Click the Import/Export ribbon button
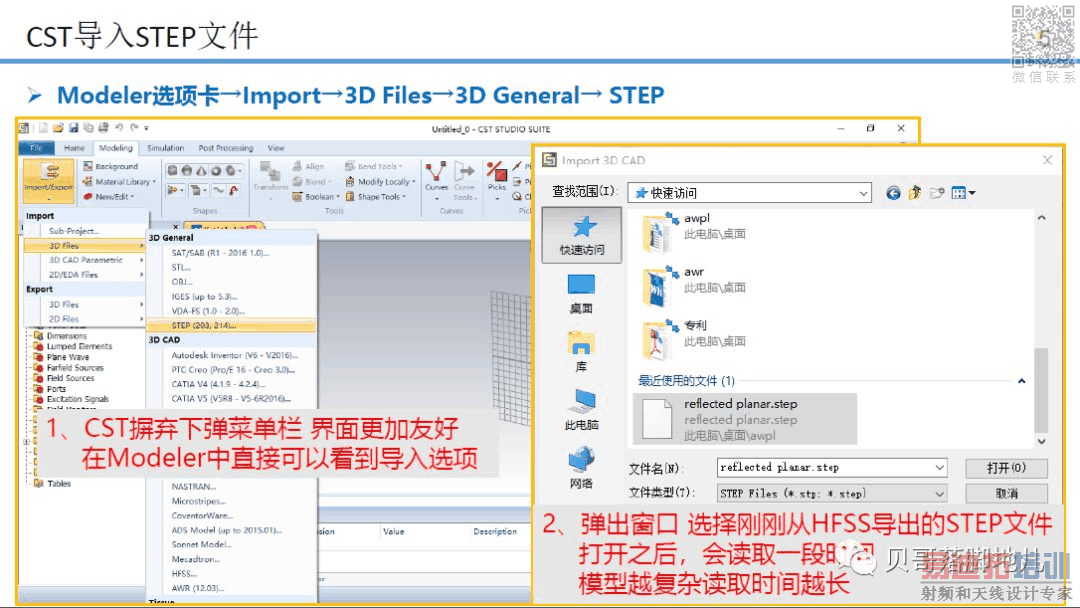This screenshot has height=608, width=1080. [48, 180]
